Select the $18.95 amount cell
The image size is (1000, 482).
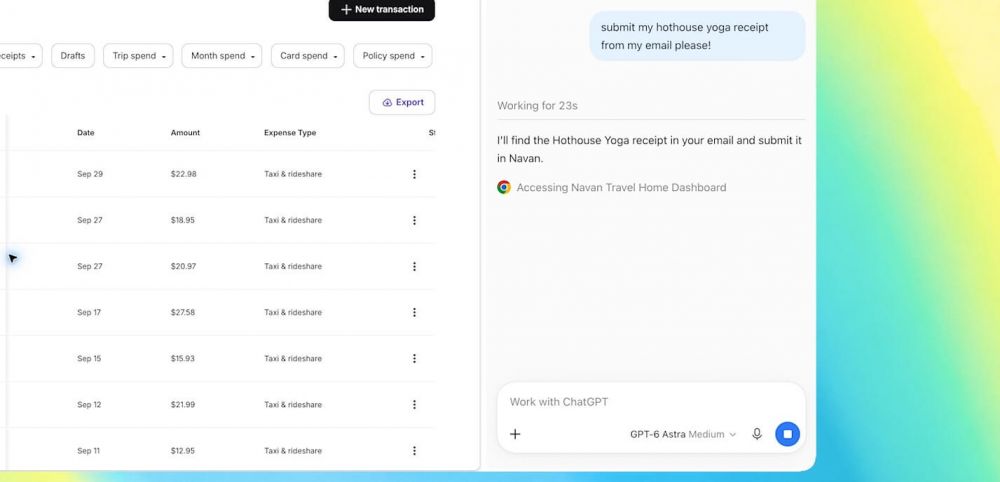182,220
